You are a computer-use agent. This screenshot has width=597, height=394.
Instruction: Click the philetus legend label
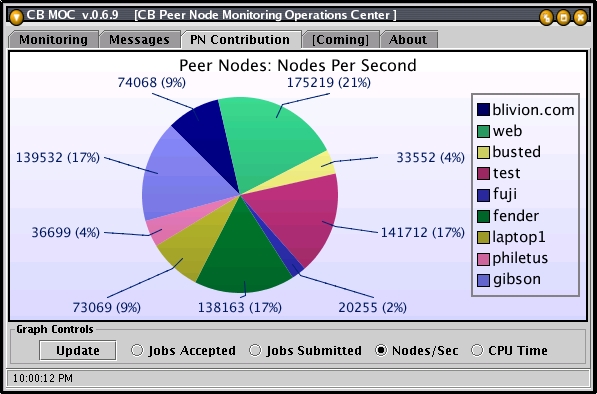click(x=520, y=258)
